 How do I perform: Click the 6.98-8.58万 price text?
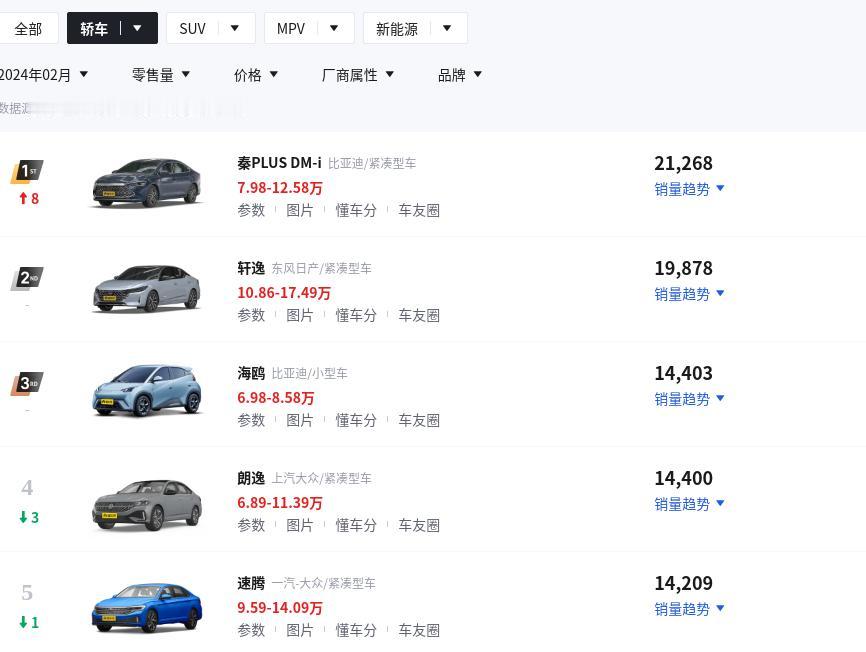(276, 397)
